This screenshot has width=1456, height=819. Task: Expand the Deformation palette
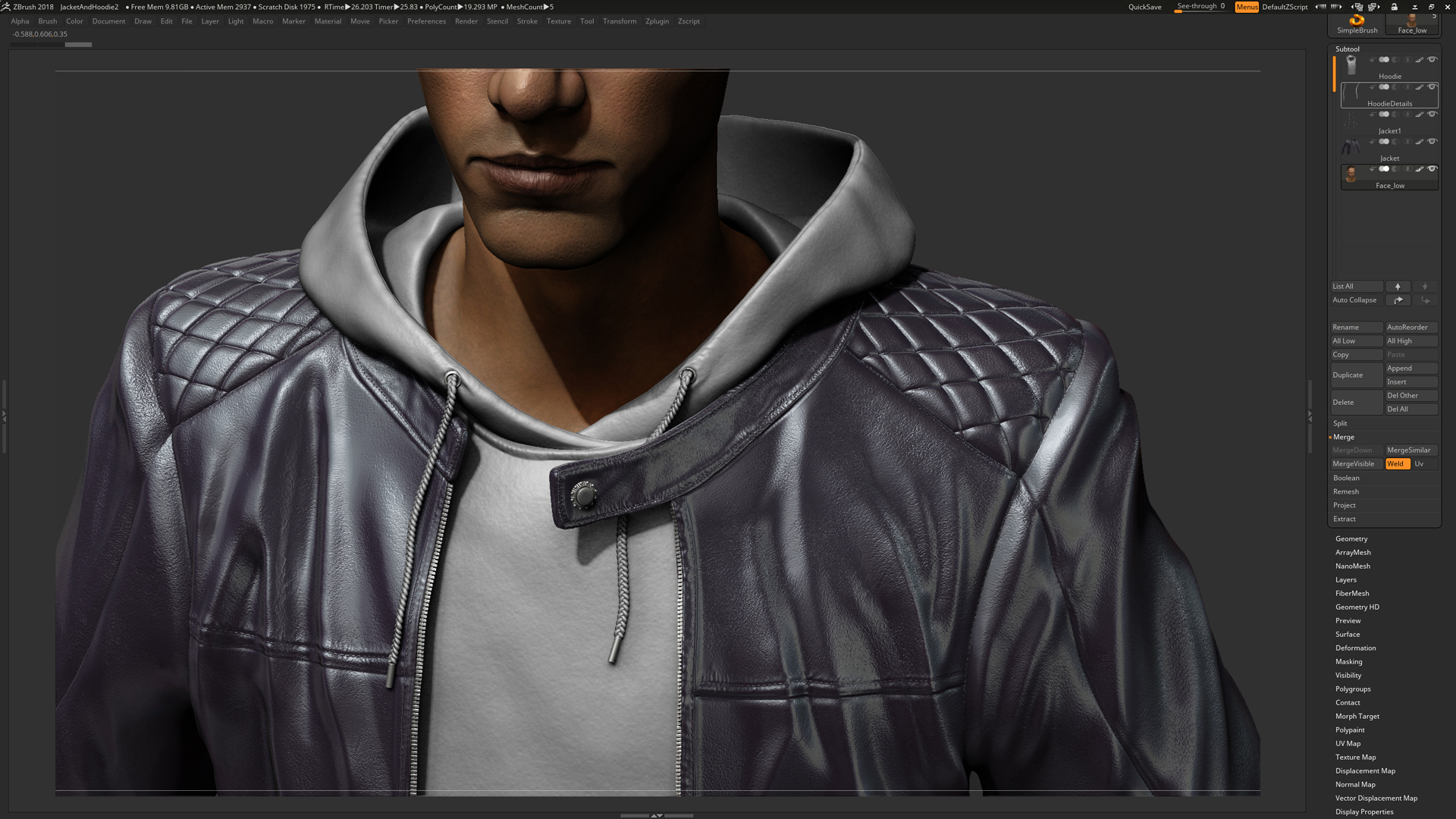[1355, 648]
